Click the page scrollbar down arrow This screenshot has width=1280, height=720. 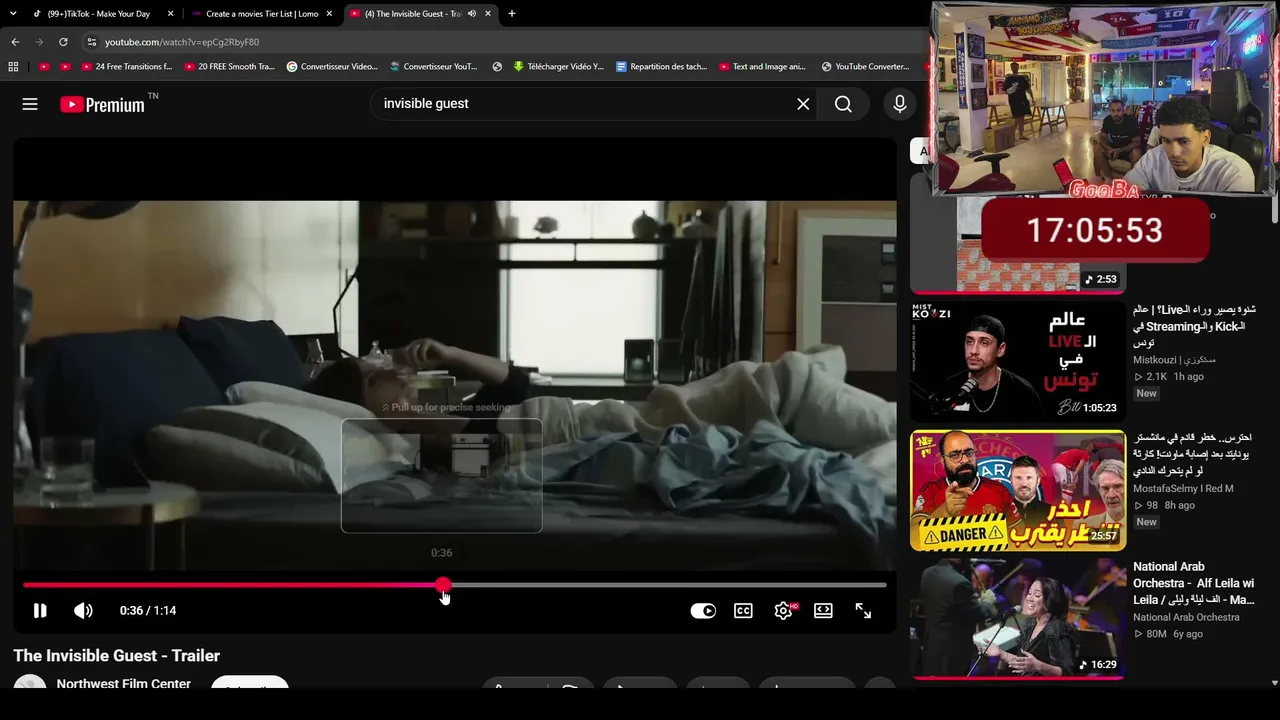pos(1274,683)
